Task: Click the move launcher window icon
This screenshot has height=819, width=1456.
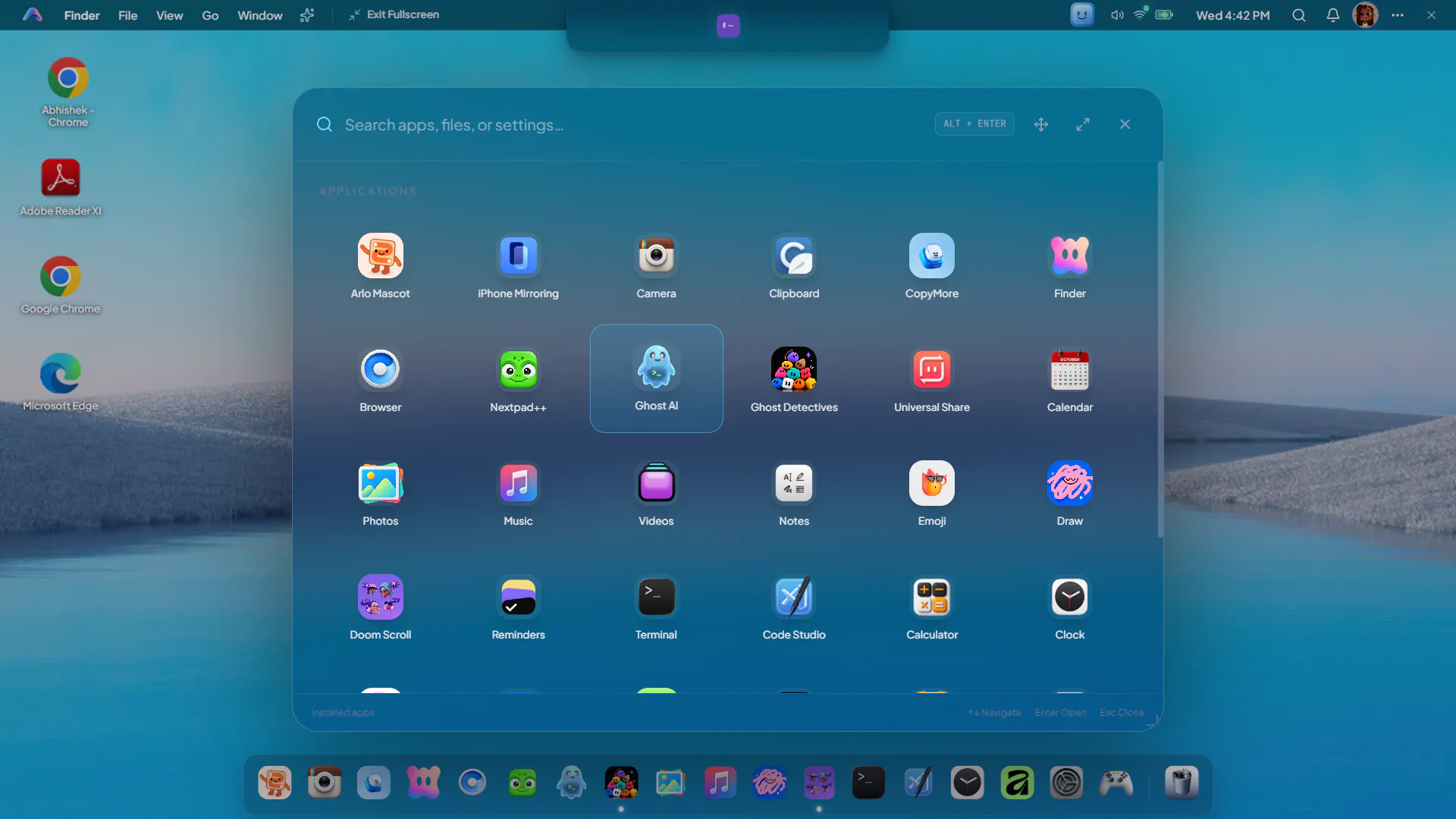Action: click(x=1041, y=124)
